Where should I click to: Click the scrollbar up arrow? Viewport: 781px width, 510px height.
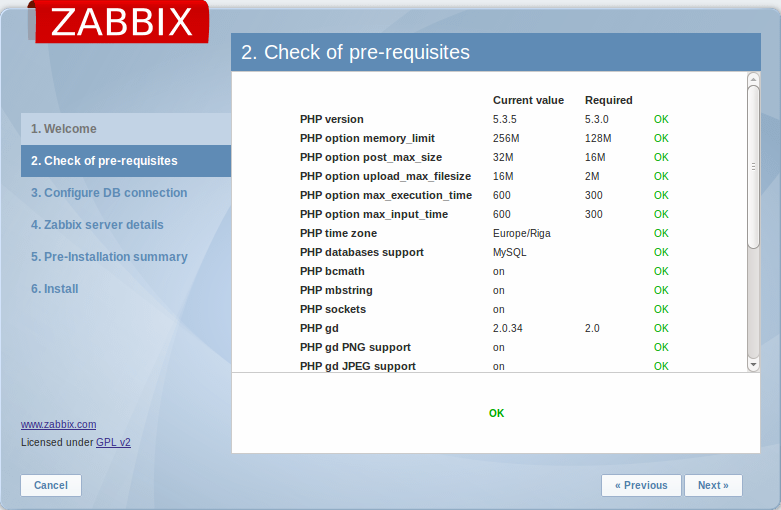pyautogui.click(x=753, y=79)
